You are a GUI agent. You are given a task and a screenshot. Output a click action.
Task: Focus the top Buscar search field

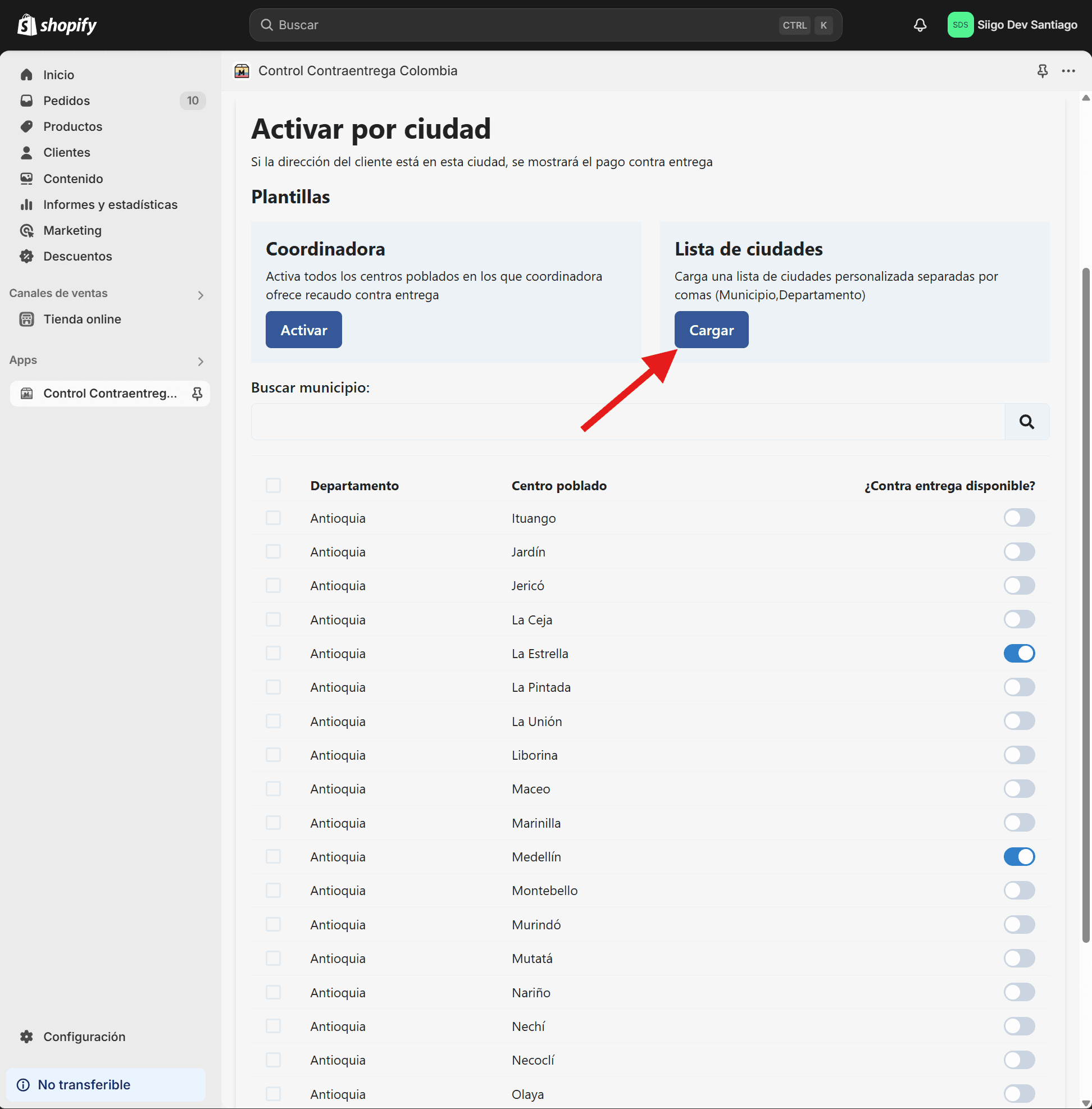point(545,25)
